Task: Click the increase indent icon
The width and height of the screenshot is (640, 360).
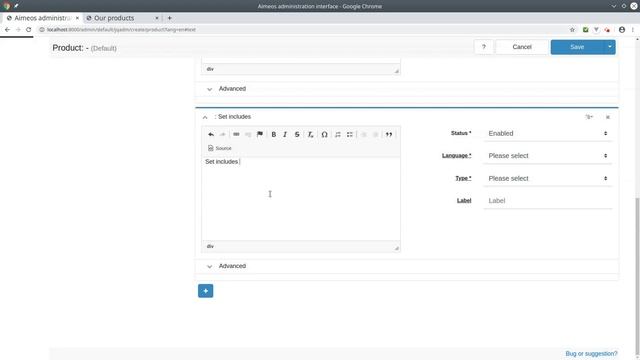Action: click(376, 134)
